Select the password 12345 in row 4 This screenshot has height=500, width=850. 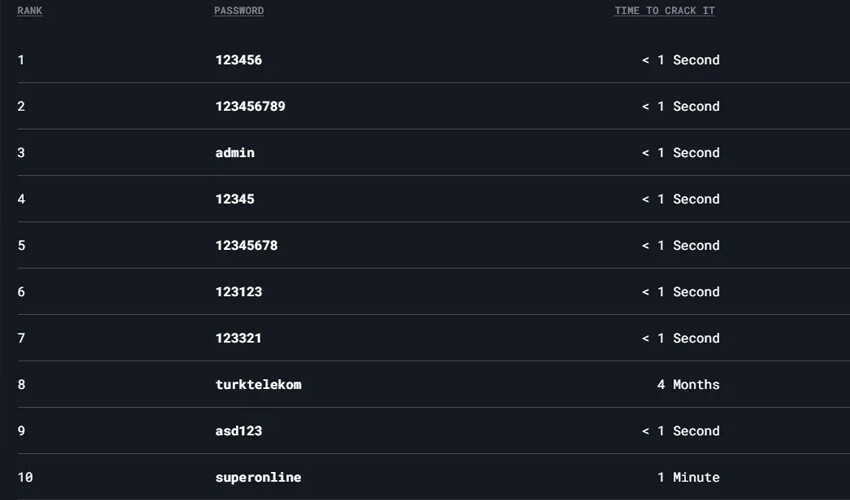coord(235,199)
